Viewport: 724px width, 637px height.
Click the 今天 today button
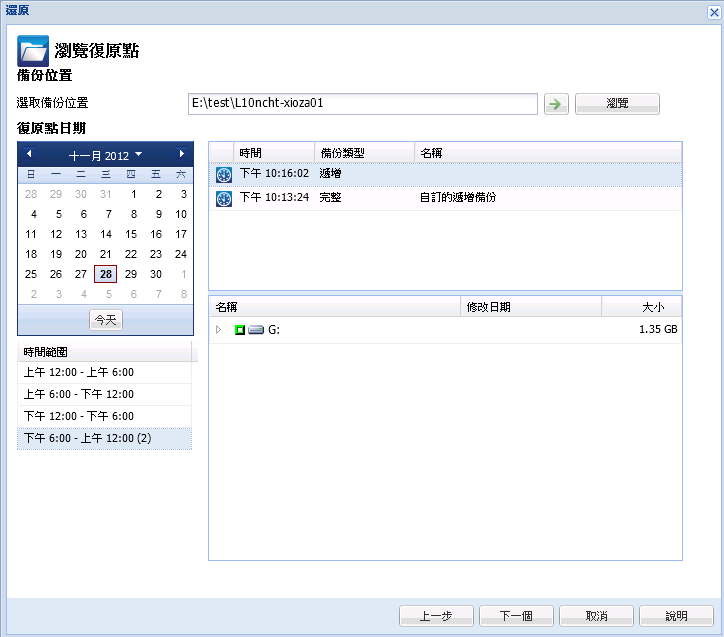pyautogui.click(x=105, y=319)
